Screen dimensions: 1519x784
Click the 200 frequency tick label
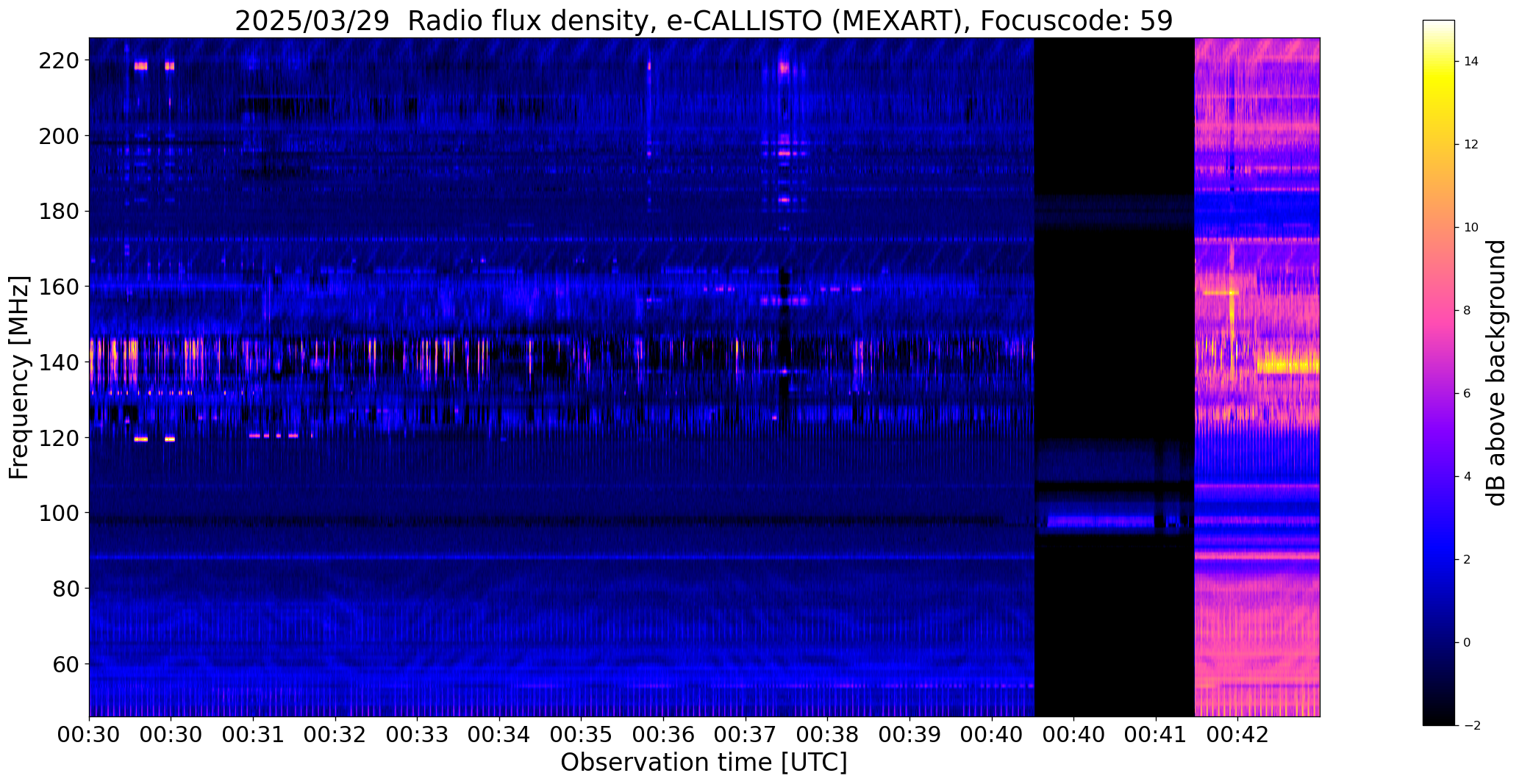click(x=60, y=137)
